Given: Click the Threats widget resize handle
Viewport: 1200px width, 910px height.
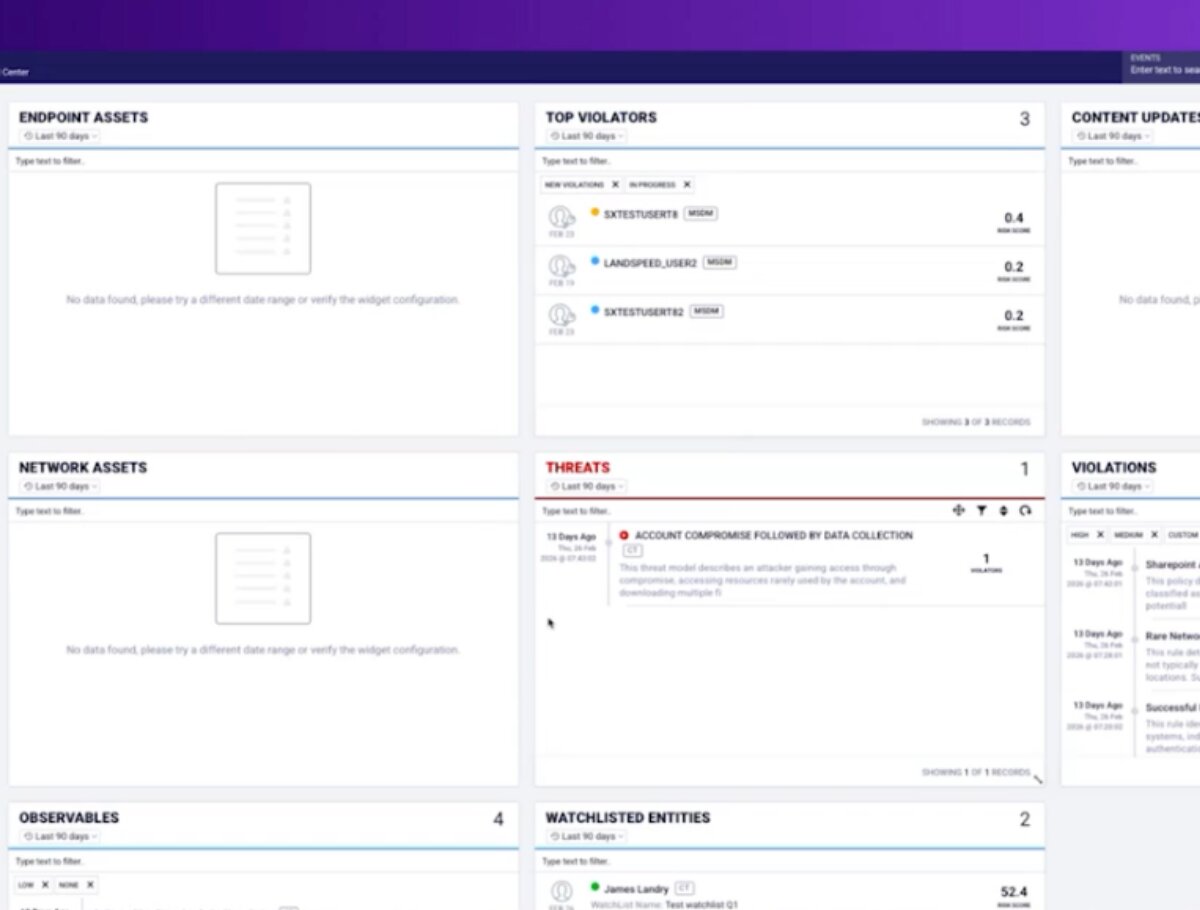Looking at the screenshot, I should pyautogui.click(x=1037, y=779).
